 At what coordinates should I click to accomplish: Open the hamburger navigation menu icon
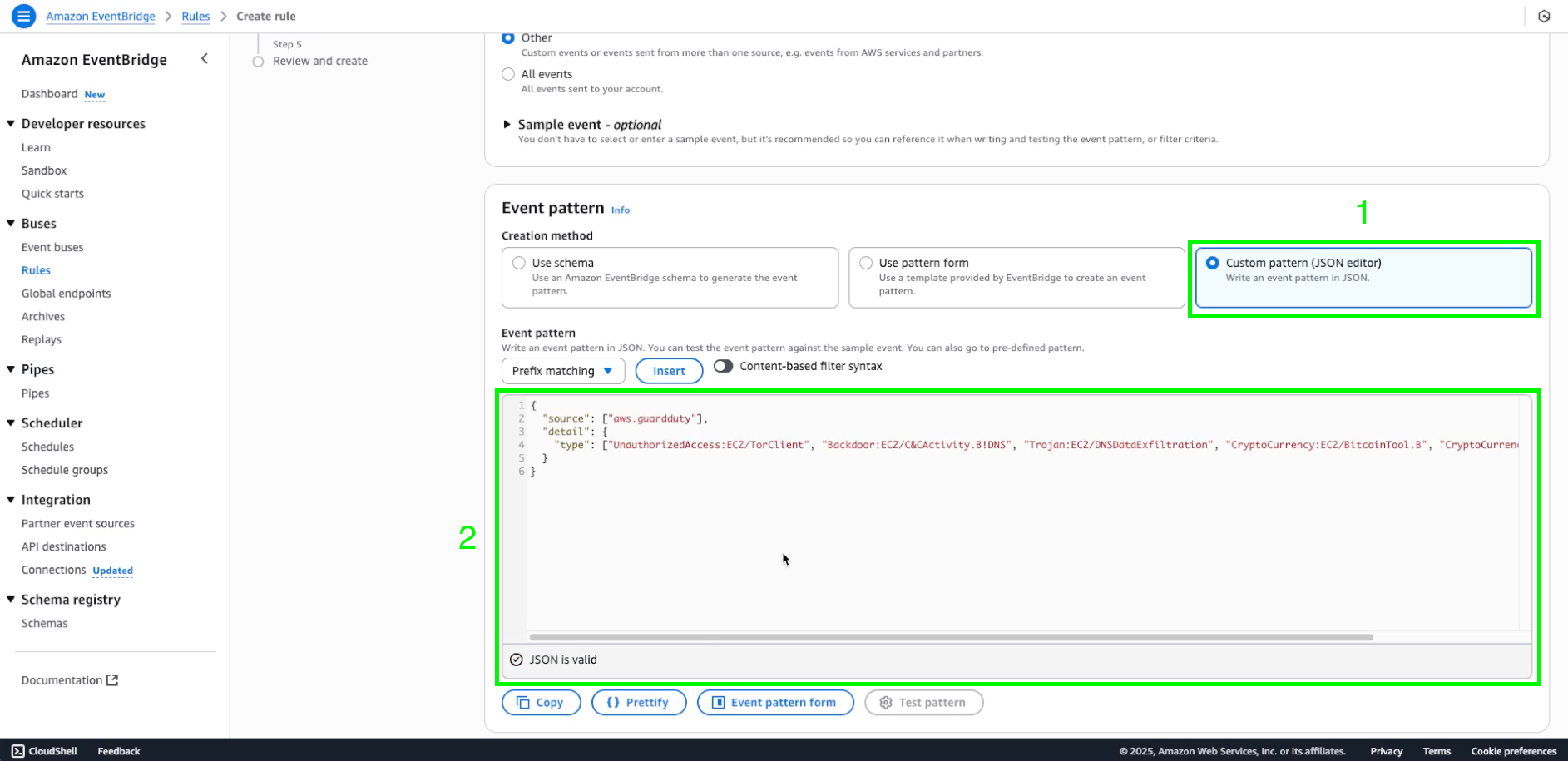pos(24,16)
